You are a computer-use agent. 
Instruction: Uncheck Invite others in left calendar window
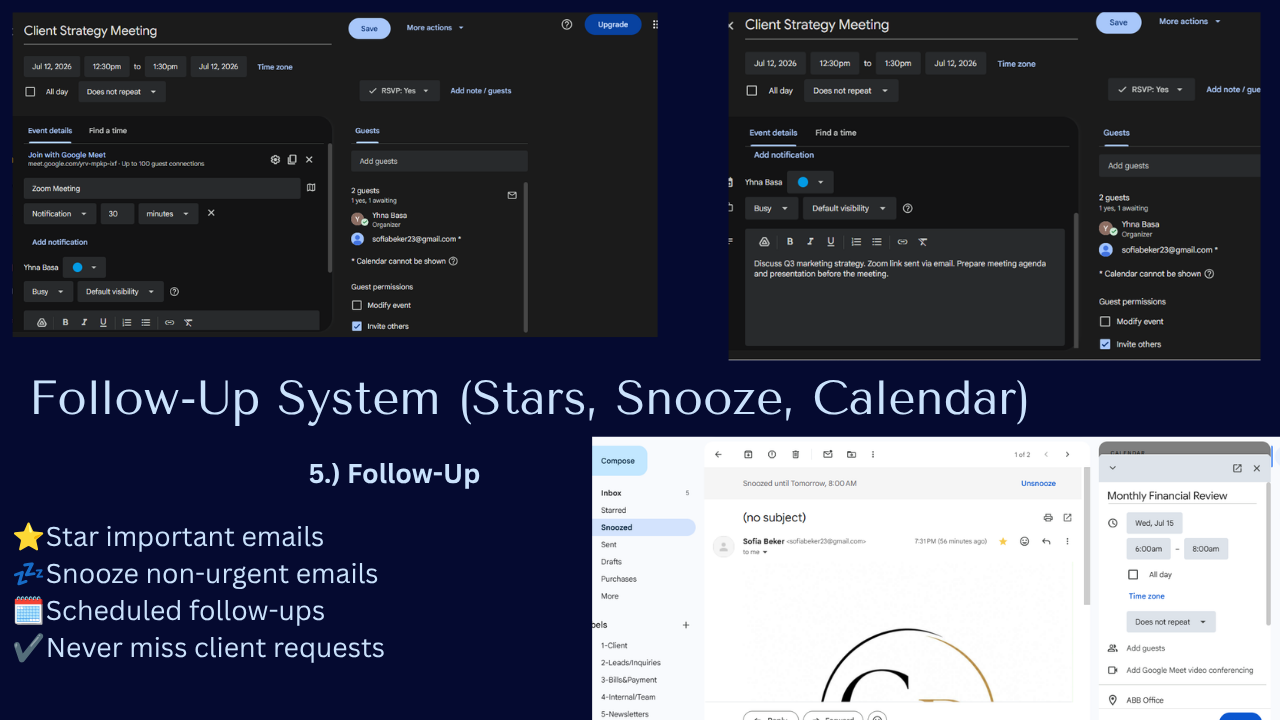point(357,326)
